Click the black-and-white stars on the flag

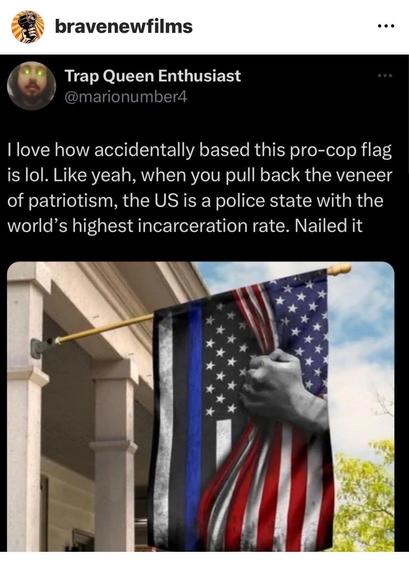[x=224, y=362]
